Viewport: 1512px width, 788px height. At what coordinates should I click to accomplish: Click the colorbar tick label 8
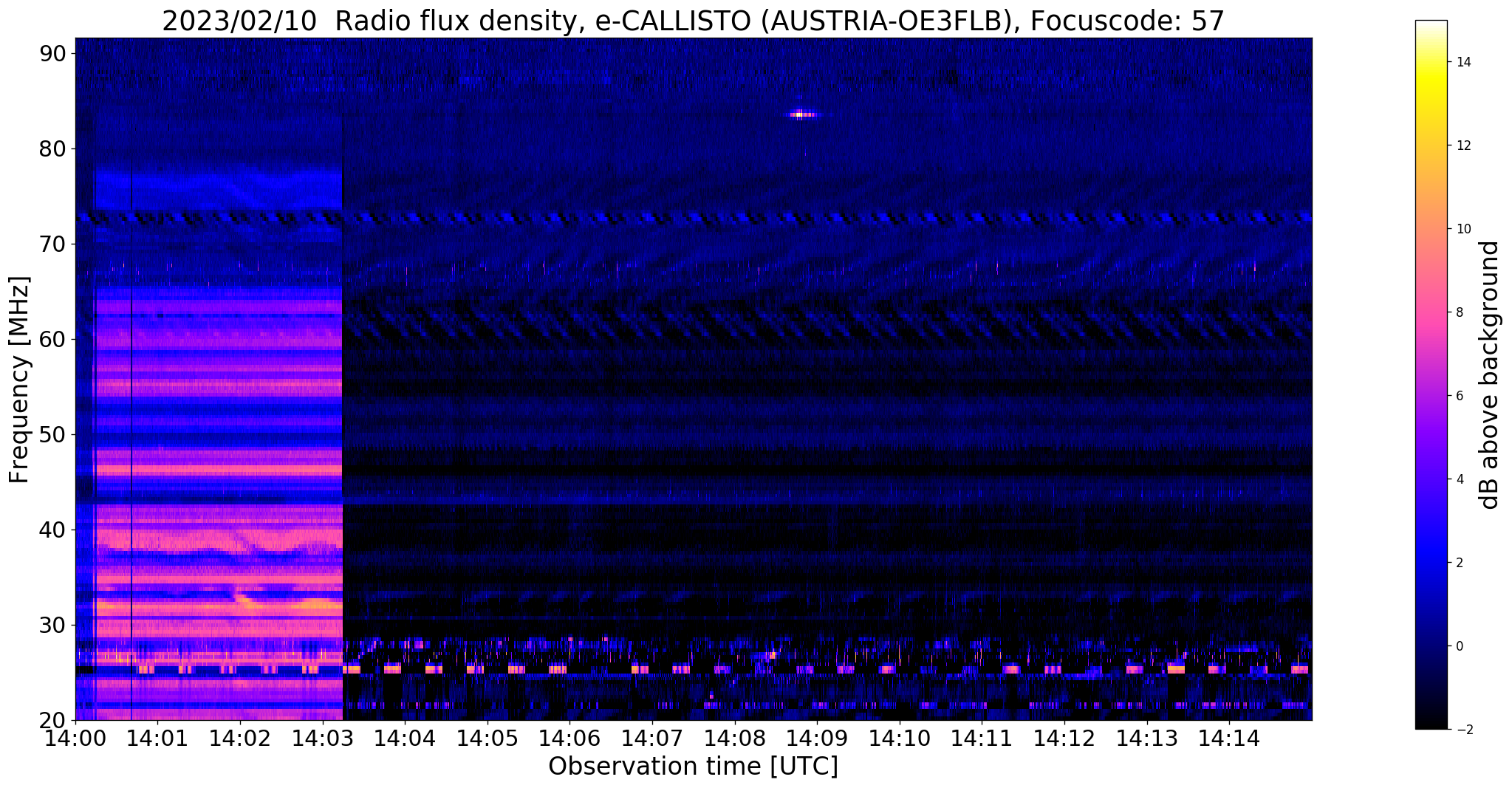1459,312
